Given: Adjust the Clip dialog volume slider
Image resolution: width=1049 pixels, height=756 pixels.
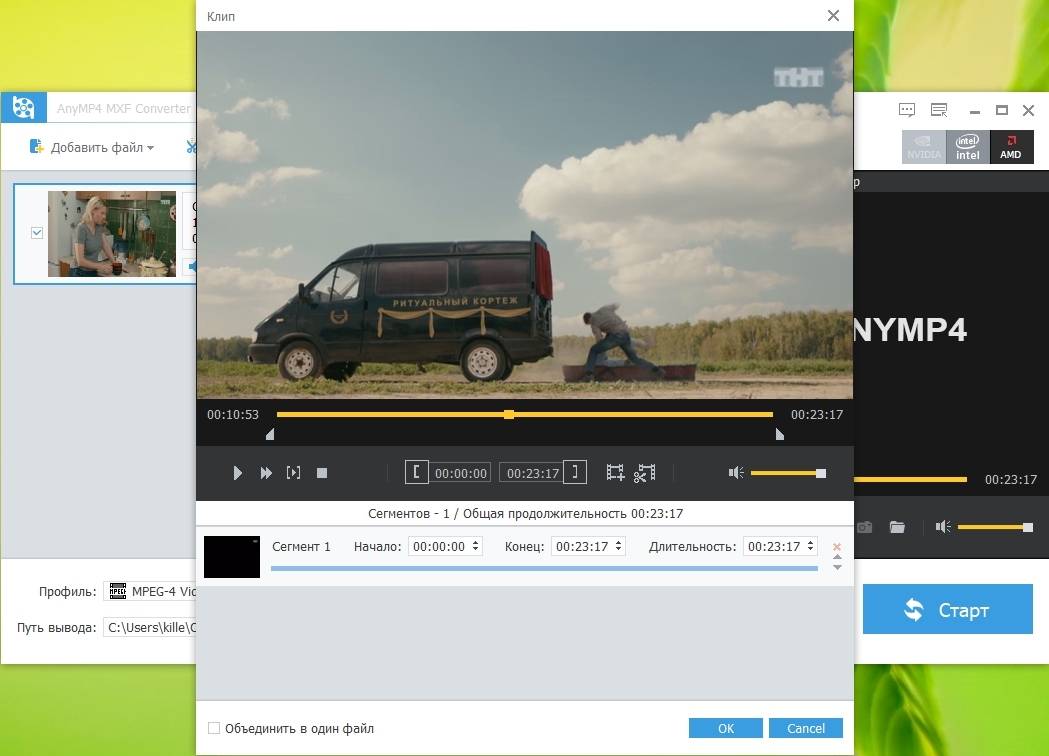Looking at the screenshot, I should tap(788, 473).
